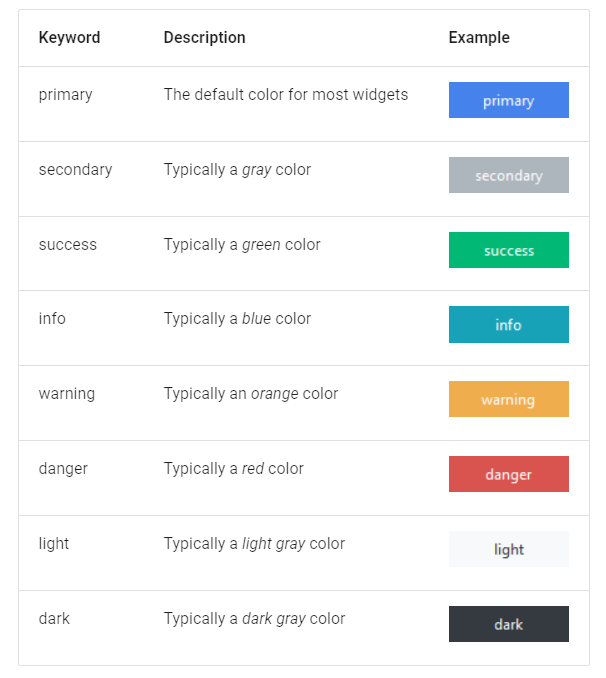The width and height of the screenshot is (606, 678).
Task: Click the blue primary example button
Action: 509,100
